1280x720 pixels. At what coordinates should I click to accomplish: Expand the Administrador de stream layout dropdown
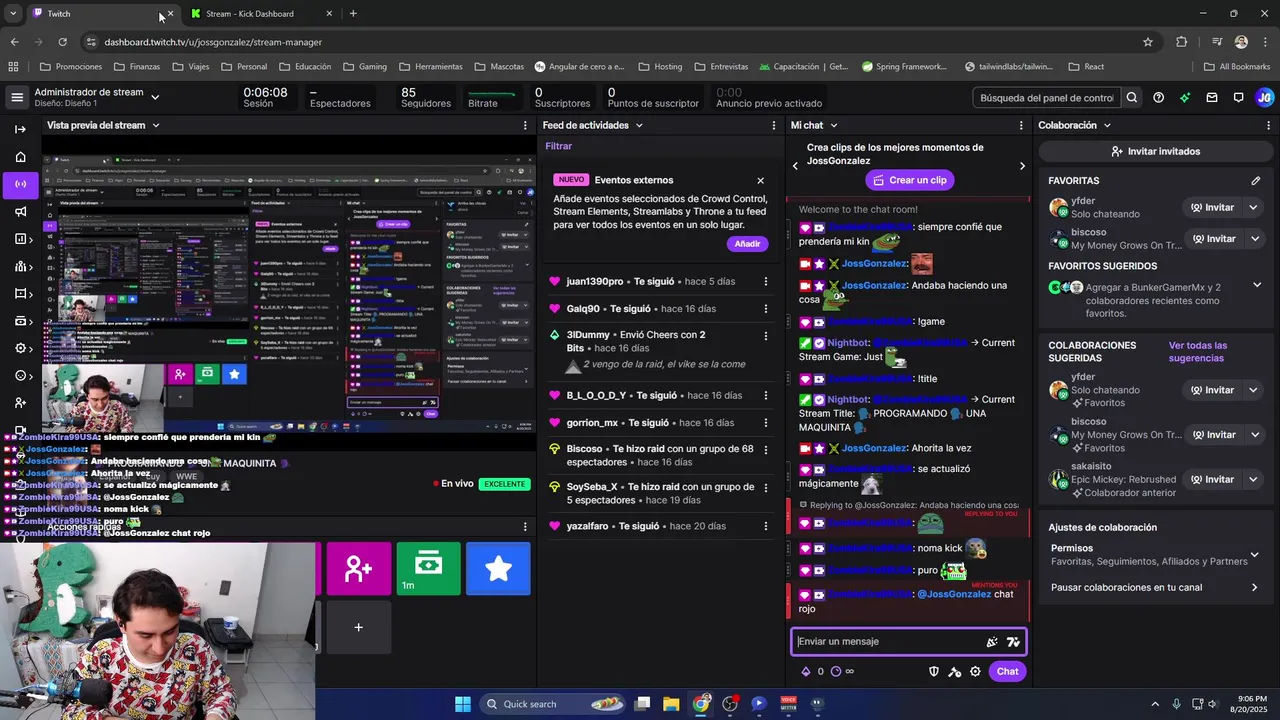[155, 97]
